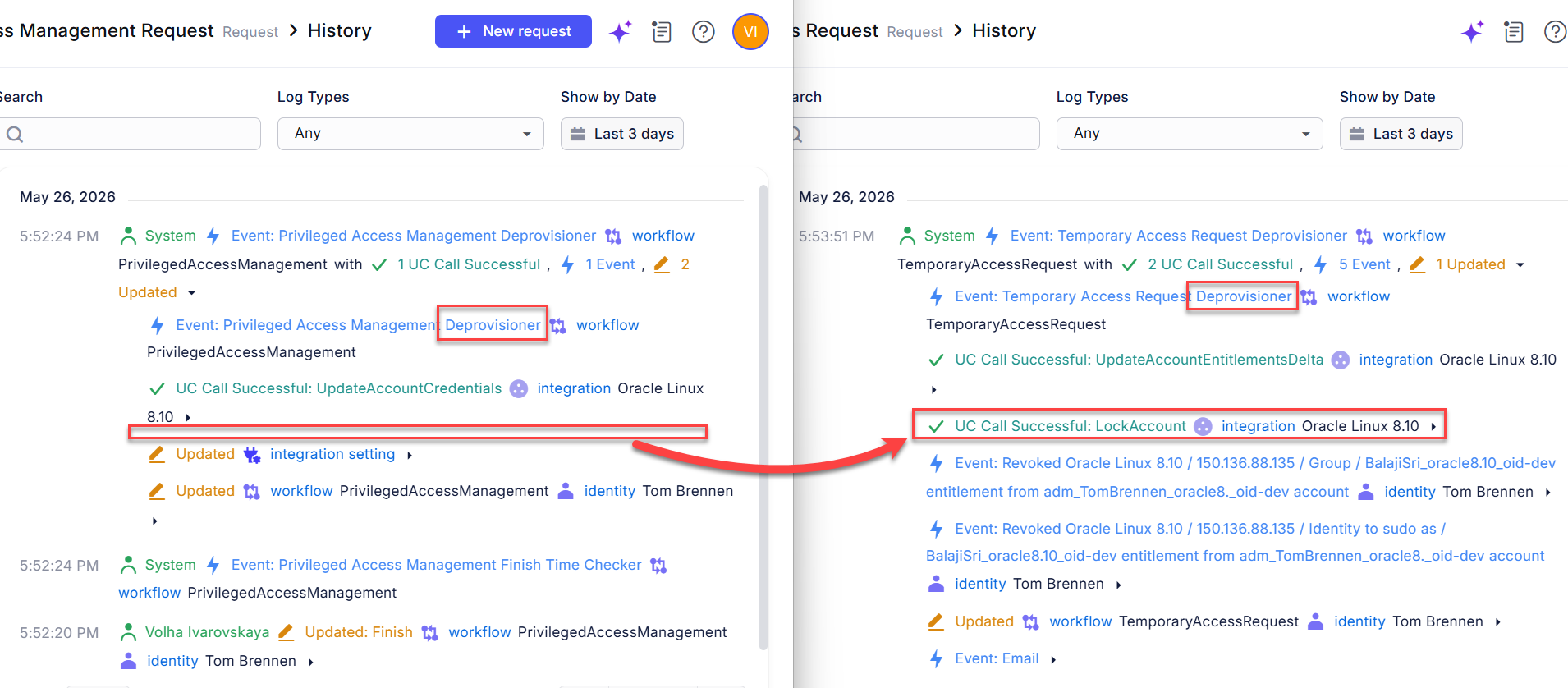Image resolution: width=1568 pixels, height=688 pixels.
Task: Open Privileged Access Management Finish Time Checker event
Action: (437, 565)
